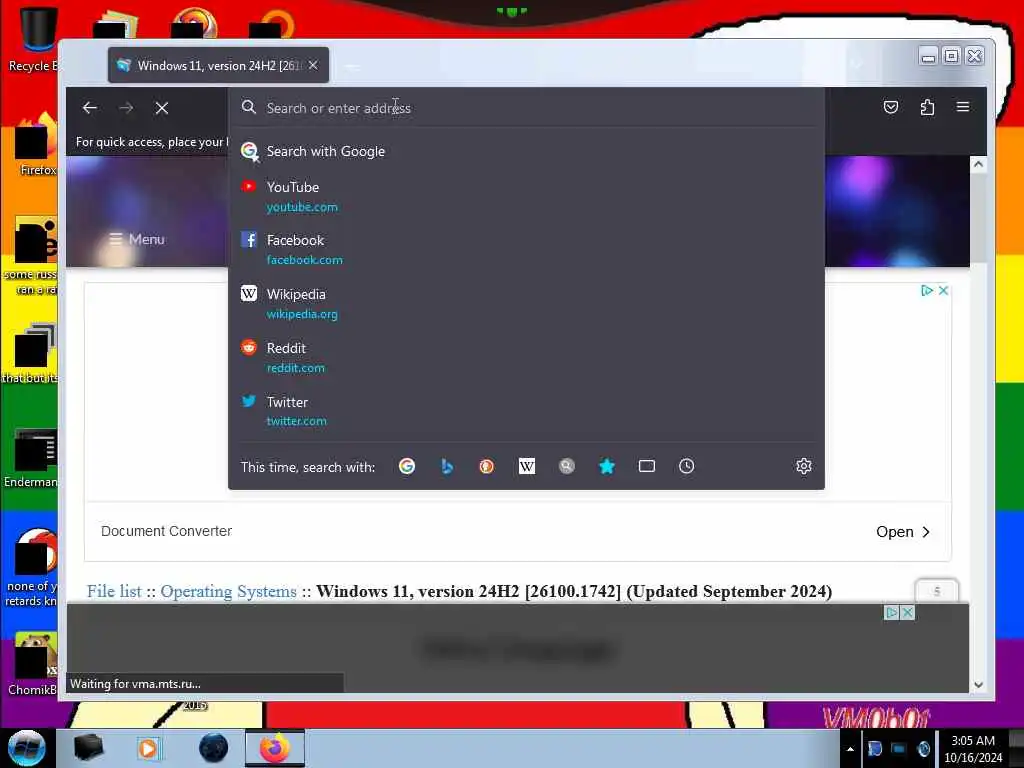
Task: Search this time with Bing icon
Action: point(447,466)
